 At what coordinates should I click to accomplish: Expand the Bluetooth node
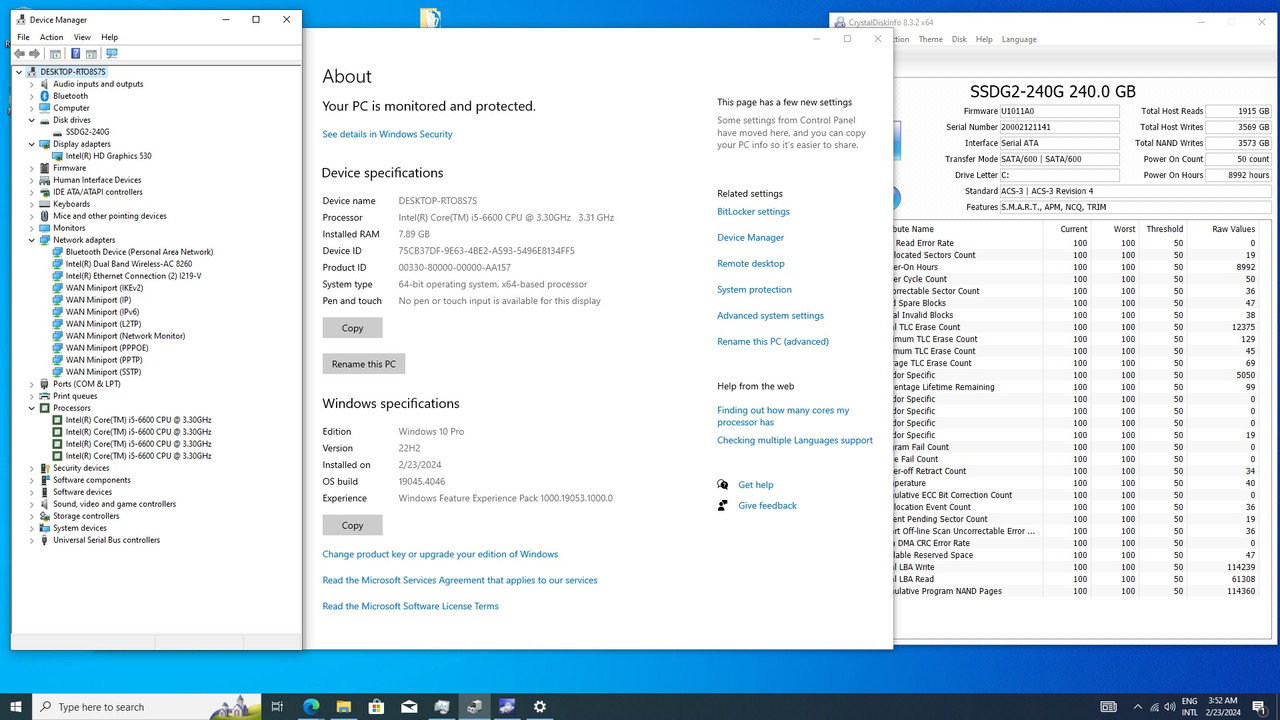point(32,96)
